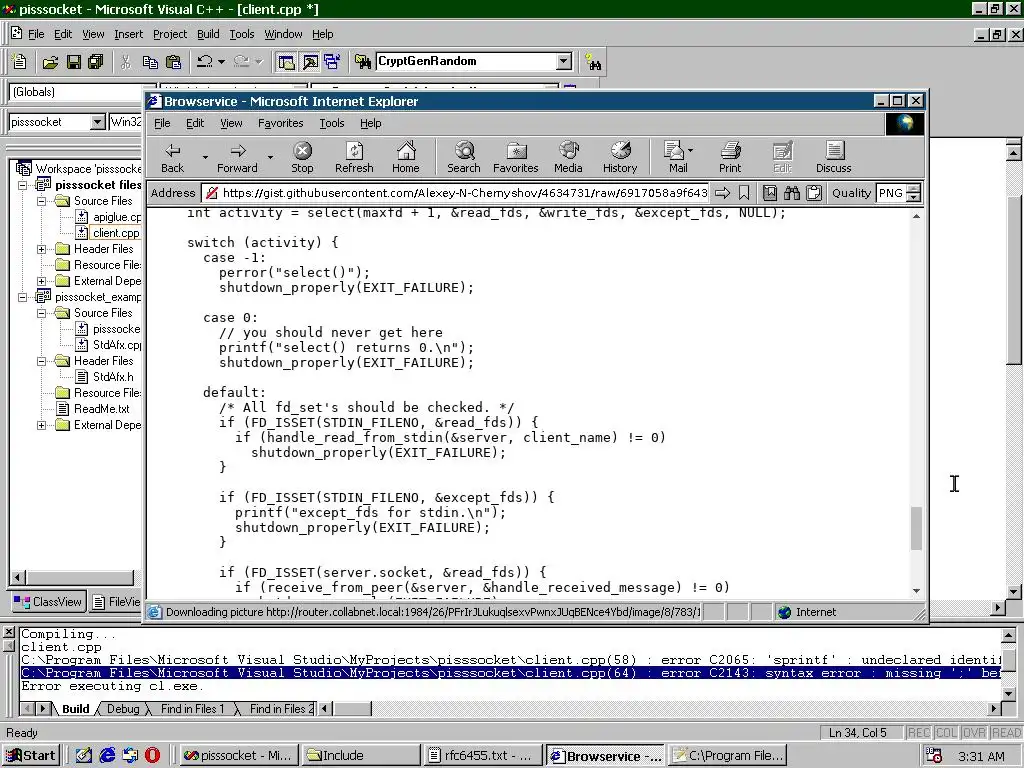Open the Undo history dropdown arrow

pos(221,62)
